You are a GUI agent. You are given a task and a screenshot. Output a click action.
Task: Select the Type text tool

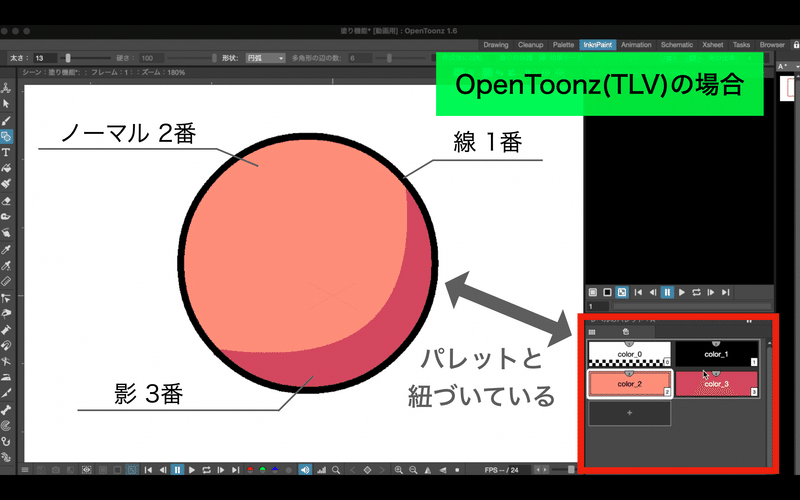pos(6,153)
